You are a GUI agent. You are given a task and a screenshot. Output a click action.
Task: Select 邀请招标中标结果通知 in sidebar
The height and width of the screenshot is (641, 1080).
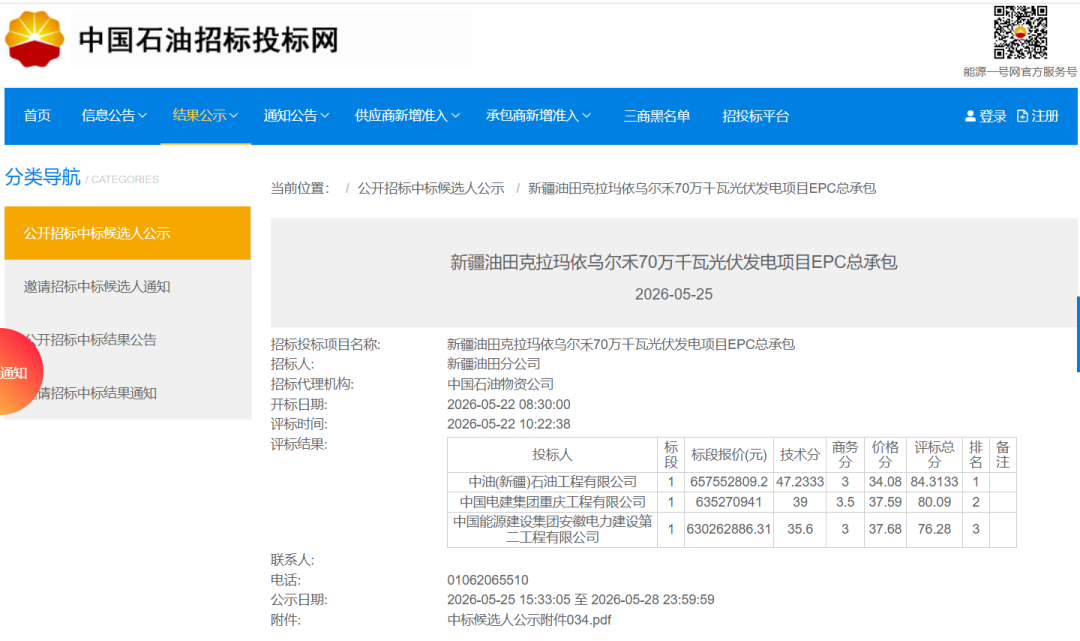coord(127,393)
